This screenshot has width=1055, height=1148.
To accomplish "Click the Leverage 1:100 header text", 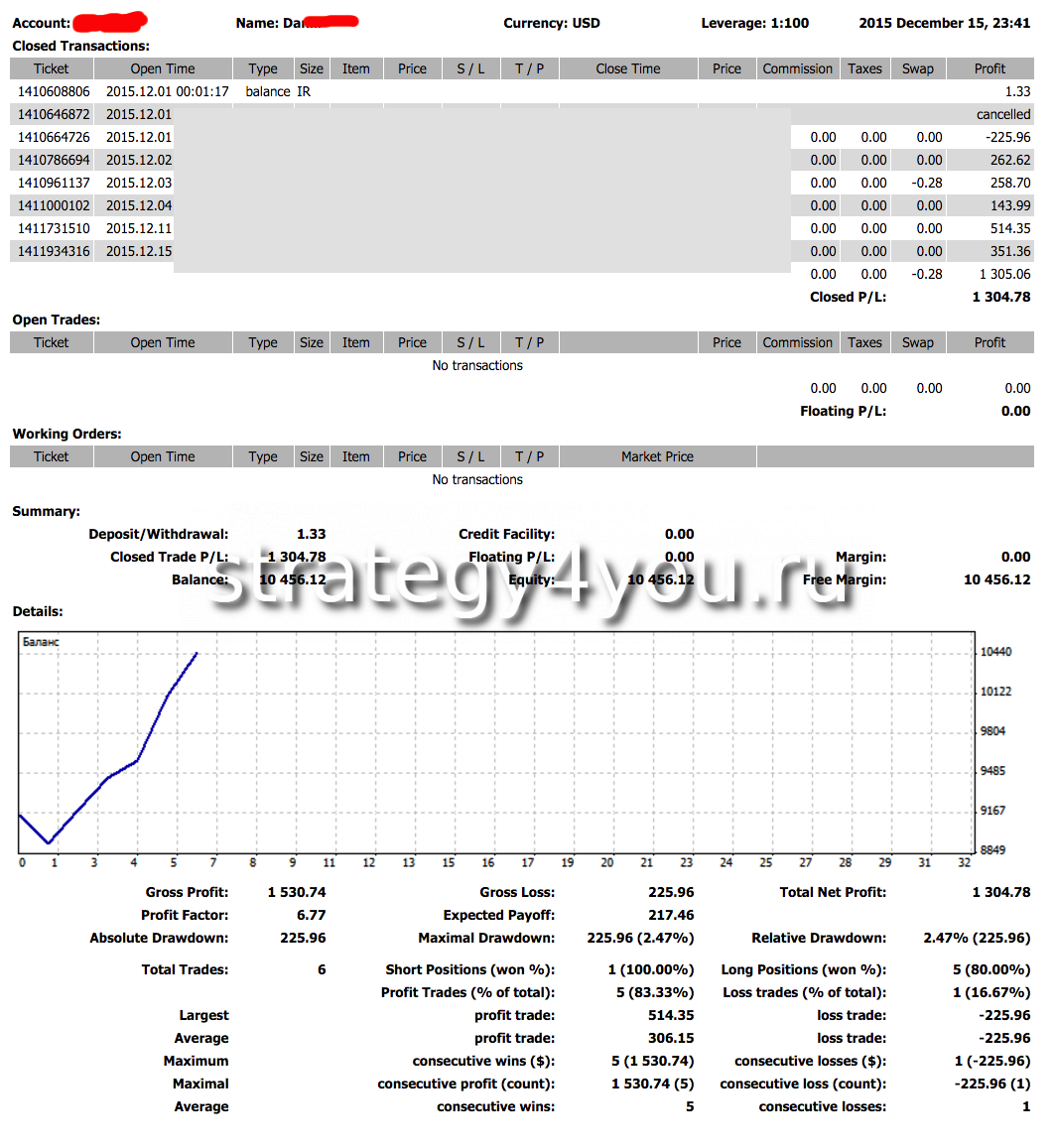I will [x=754, y=23].
